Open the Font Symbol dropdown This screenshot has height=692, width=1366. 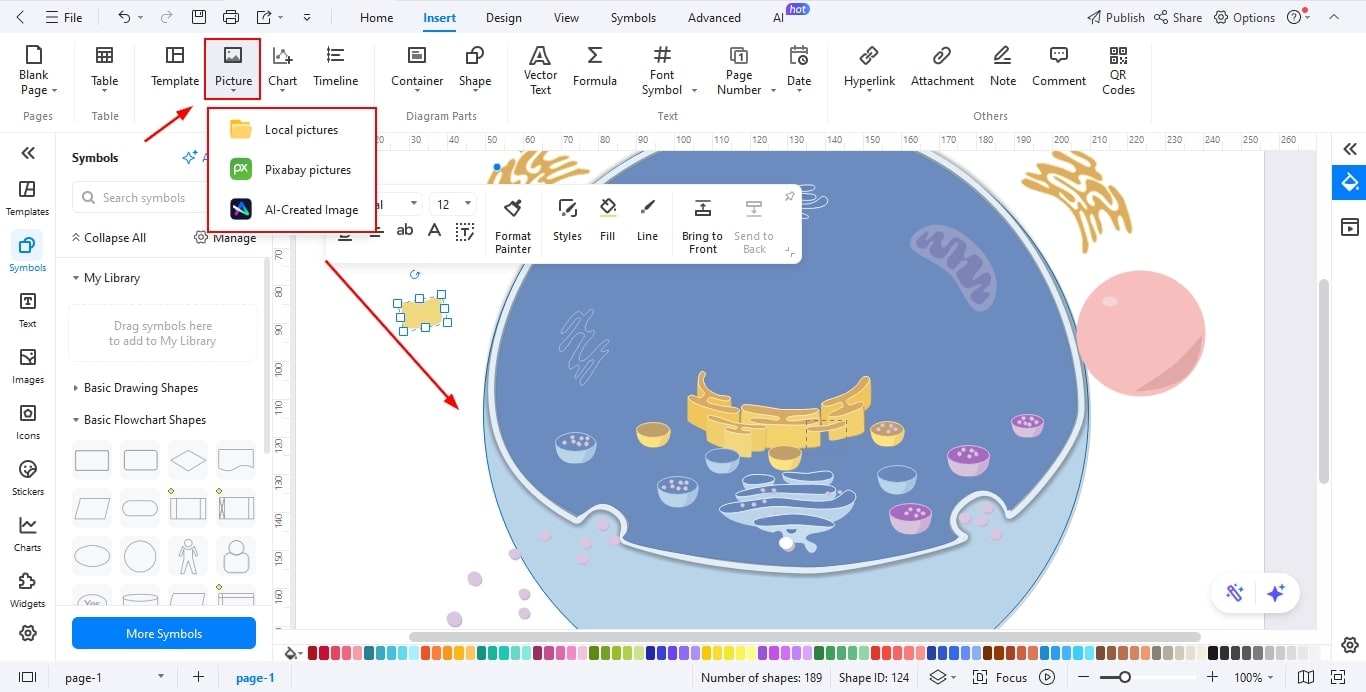694,90
